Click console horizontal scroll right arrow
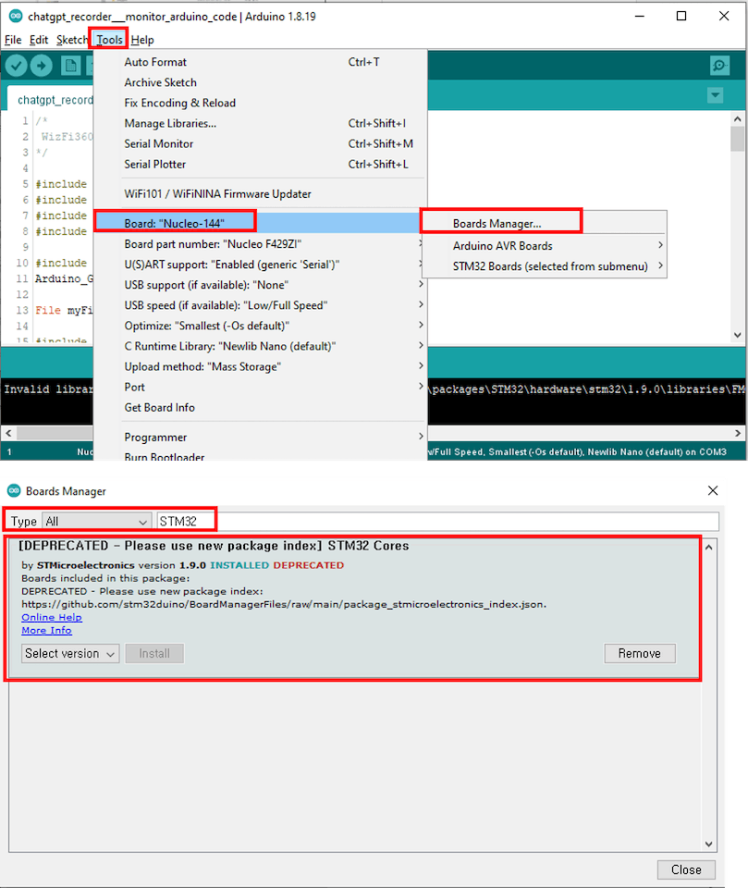 [x=737, y=433]
